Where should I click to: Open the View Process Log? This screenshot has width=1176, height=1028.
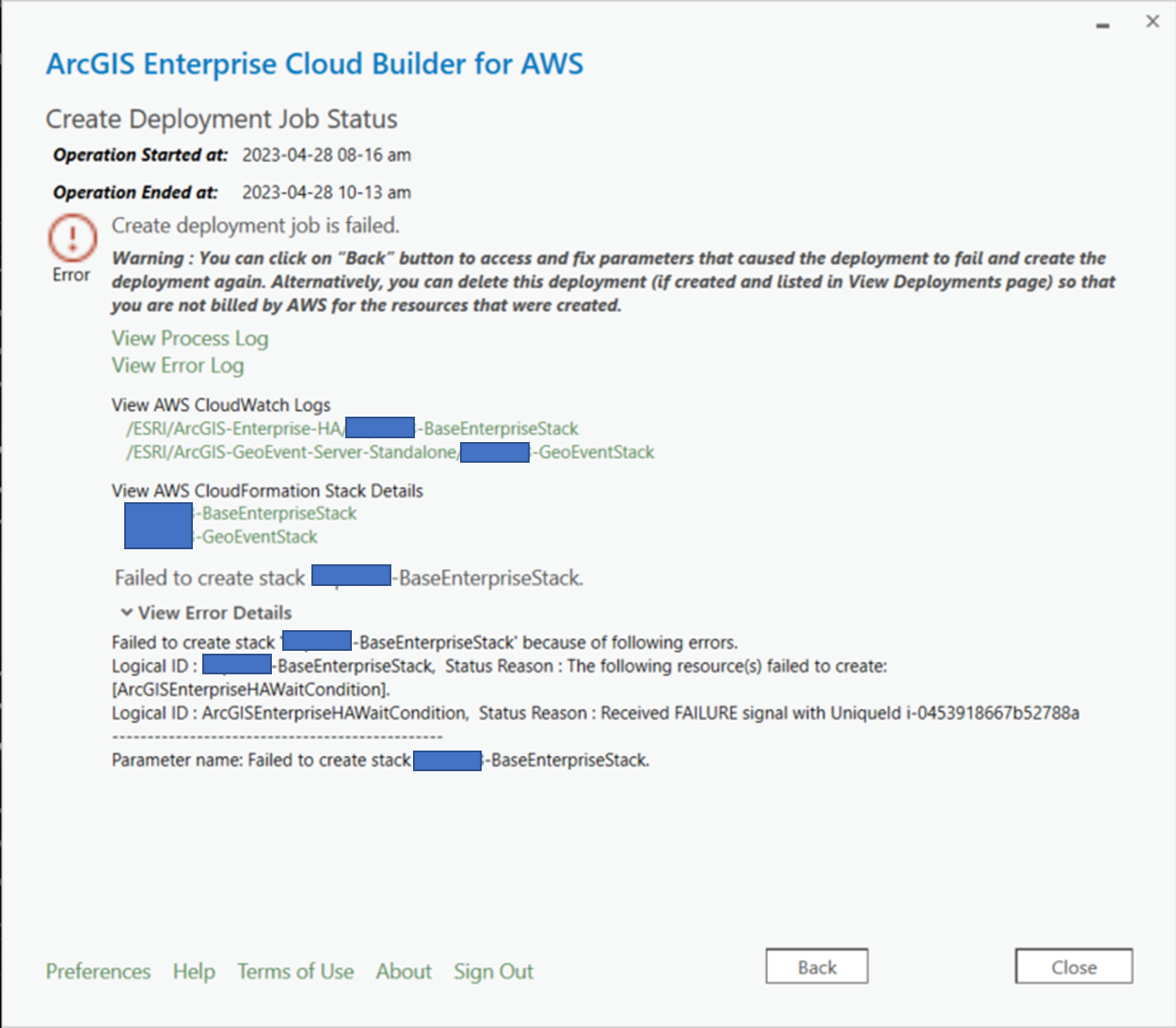click(x=189, y=339)
